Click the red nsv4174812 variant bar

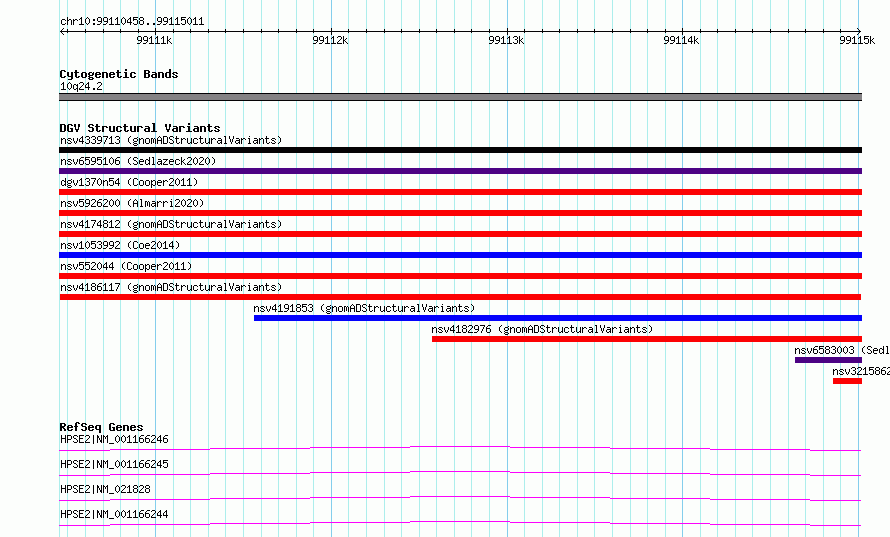(x=460, y=234)
